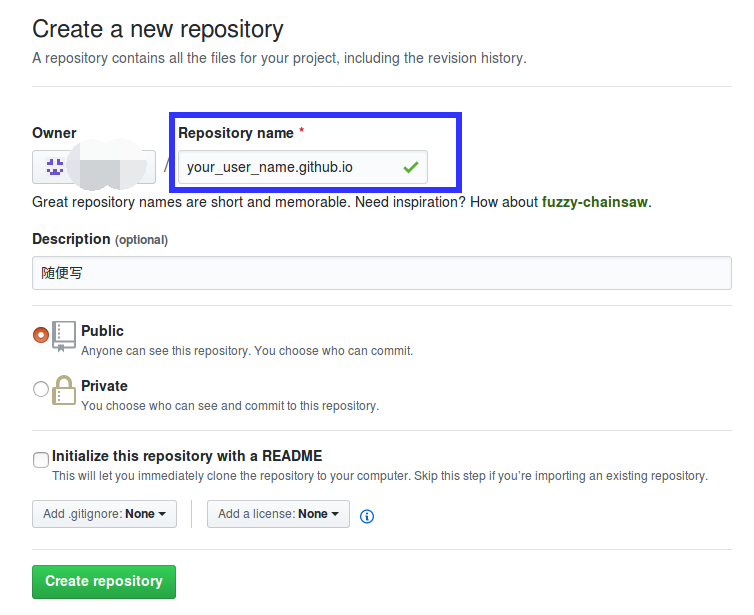Select the Private radio button

tap(41, 389)
